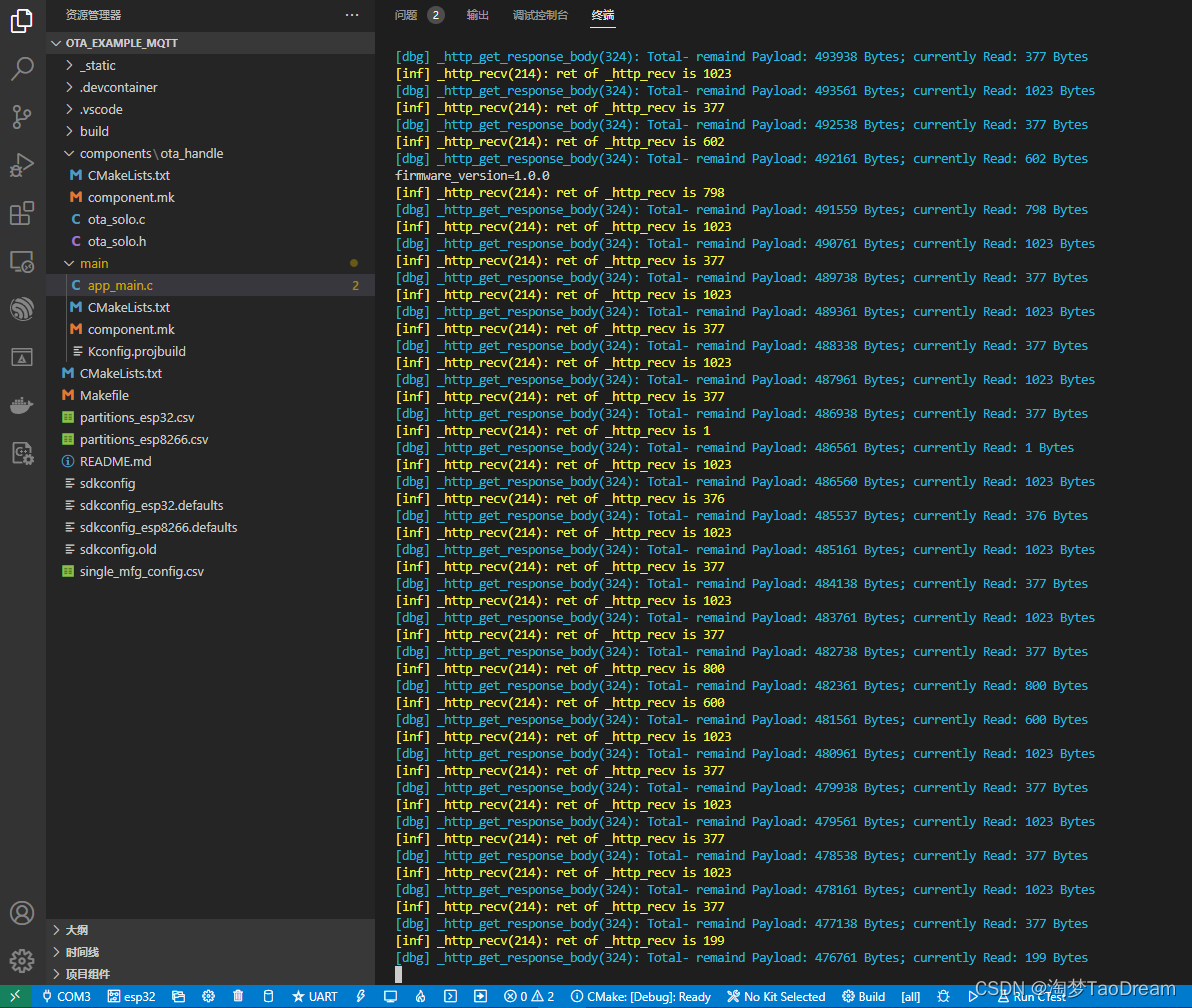
Task: Collapse the components\ota_handle folder
Action: coord(211,154)
